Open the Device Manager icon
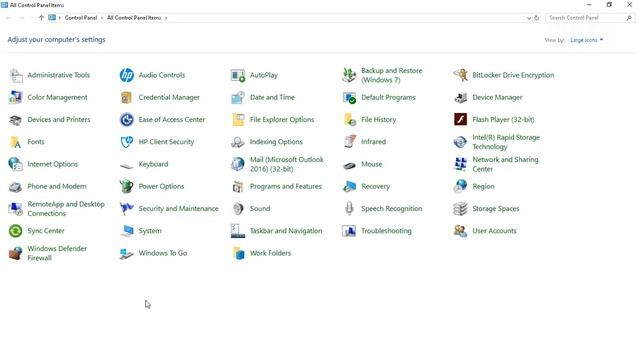This screenshot has width=640, height=360. [460, 98]
